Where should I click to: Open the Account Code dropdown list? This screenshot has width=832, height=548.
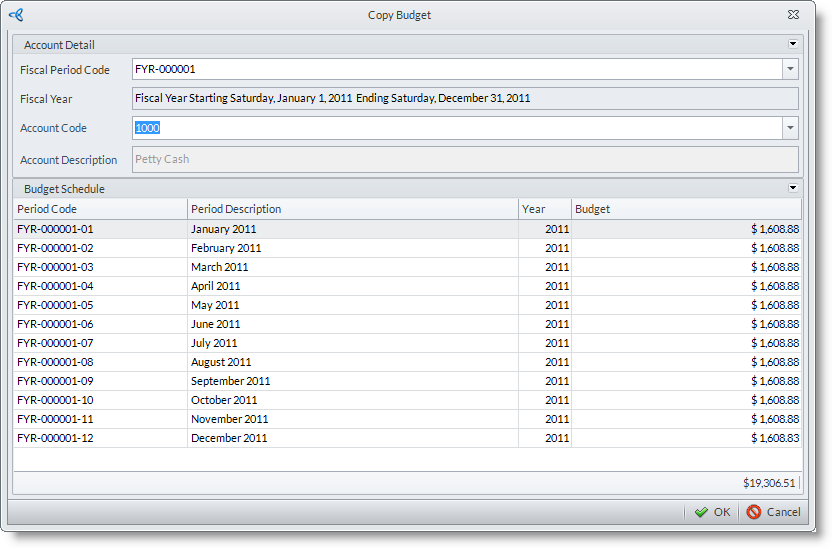[790, 128]
